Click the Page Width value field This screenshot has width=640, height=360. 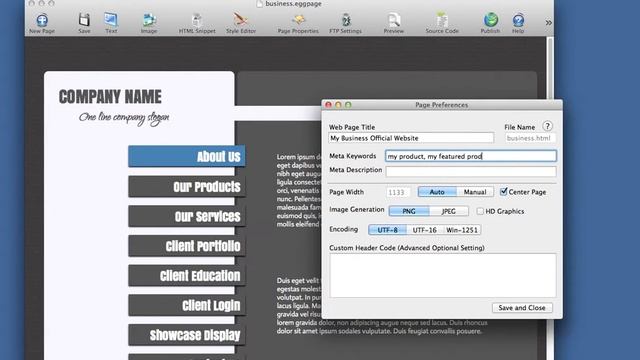[x=398, y=192]
